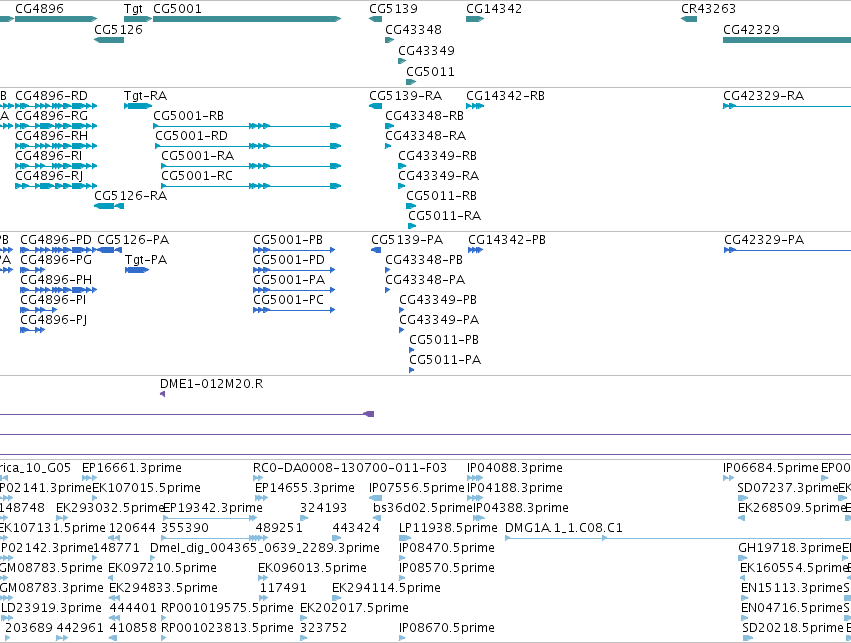
Task: Select transcript CG5001-RB
Action: 247,126
